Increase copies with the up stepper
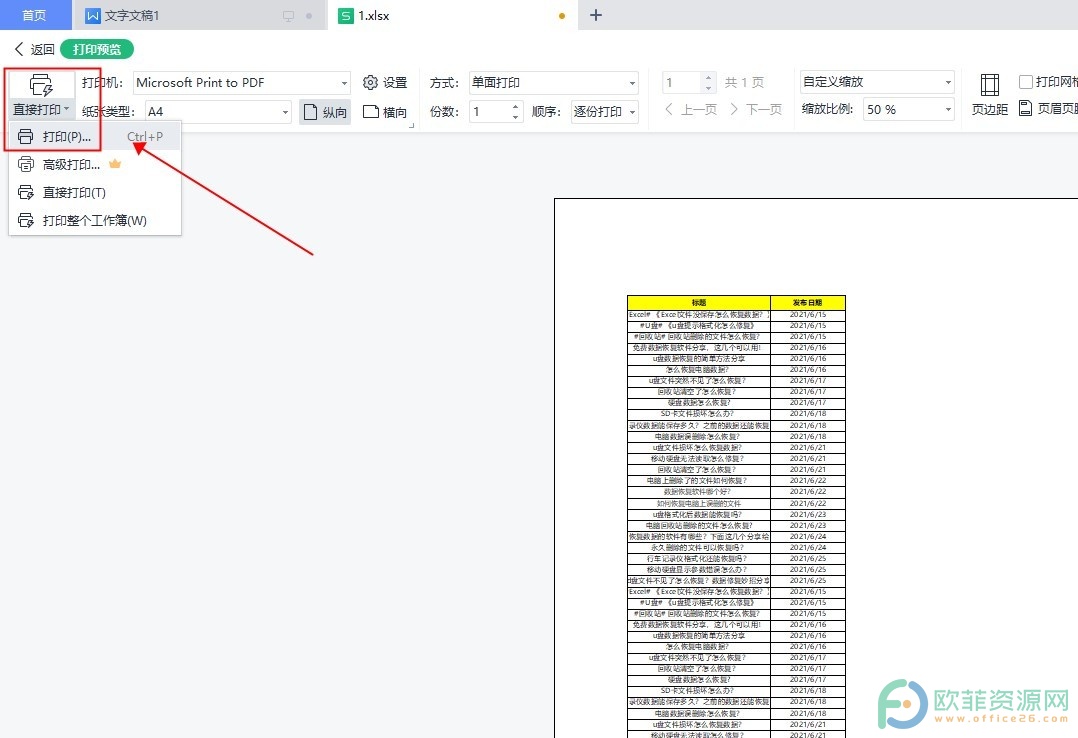 click(x=516, y=106)
